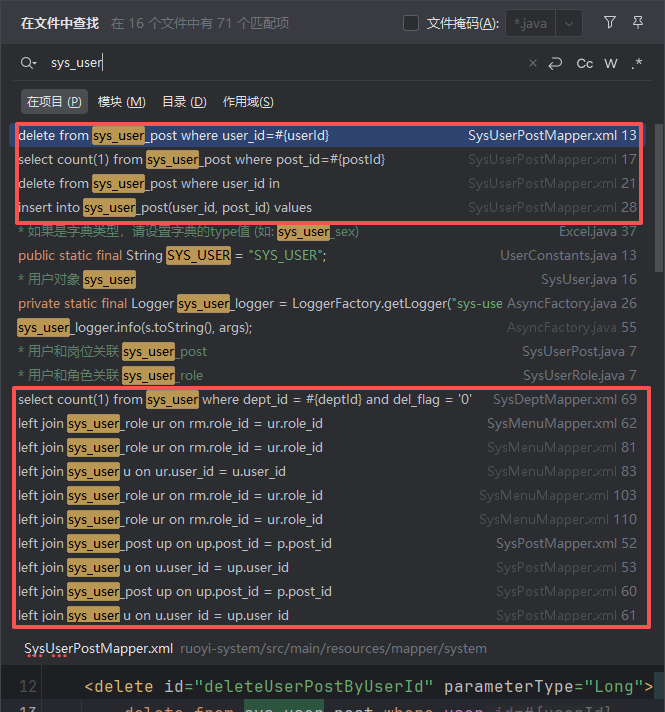The height and width of the screenshot is (712, 665).
Task: Pin the find window
Action: coord(638,22)
